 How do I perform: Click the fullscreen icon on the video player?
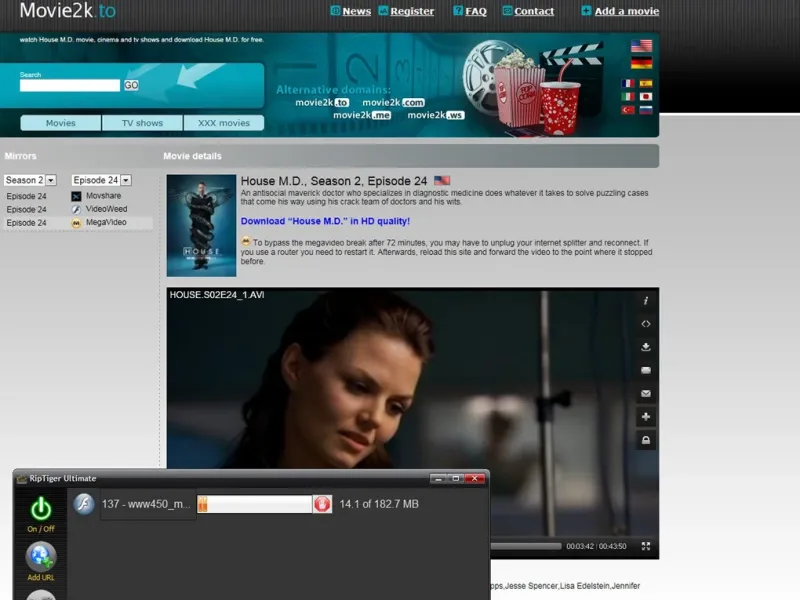[645, 546]
